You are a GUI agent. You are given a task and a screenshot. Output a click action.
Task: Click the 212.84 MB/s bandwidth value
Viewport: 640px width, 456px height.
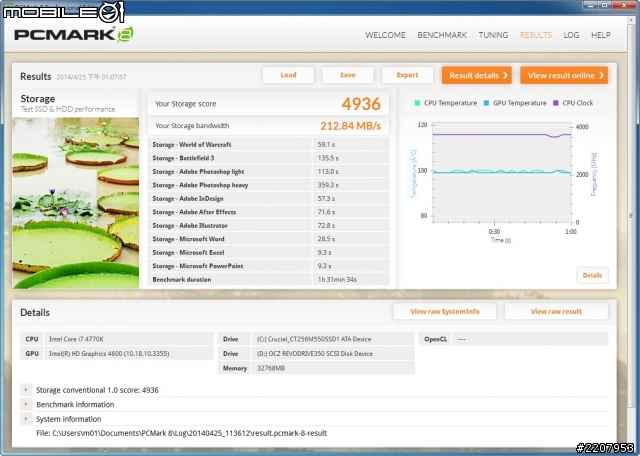351,126
